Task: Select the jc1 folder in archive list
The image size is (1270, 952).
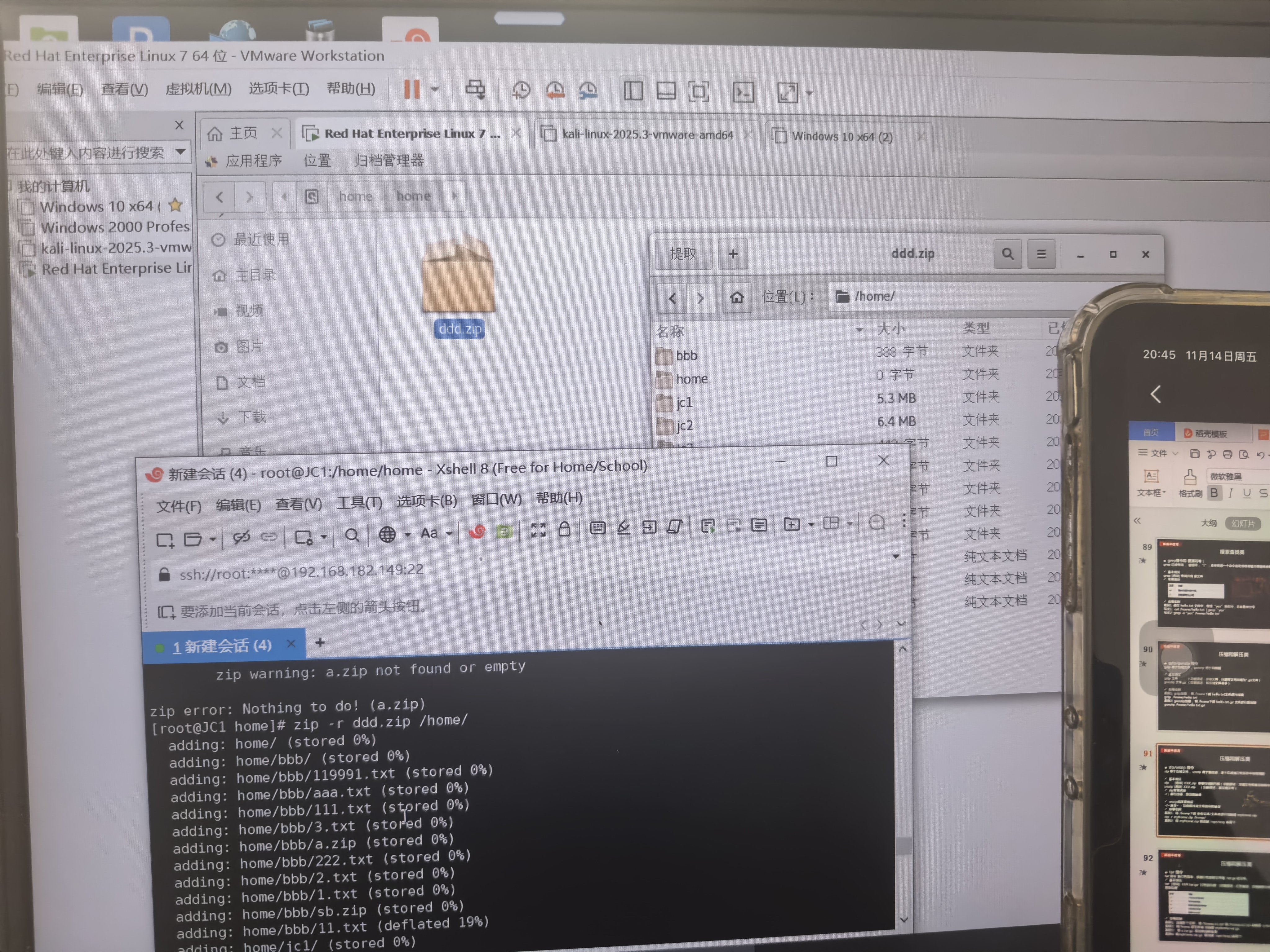Action: 684,402
